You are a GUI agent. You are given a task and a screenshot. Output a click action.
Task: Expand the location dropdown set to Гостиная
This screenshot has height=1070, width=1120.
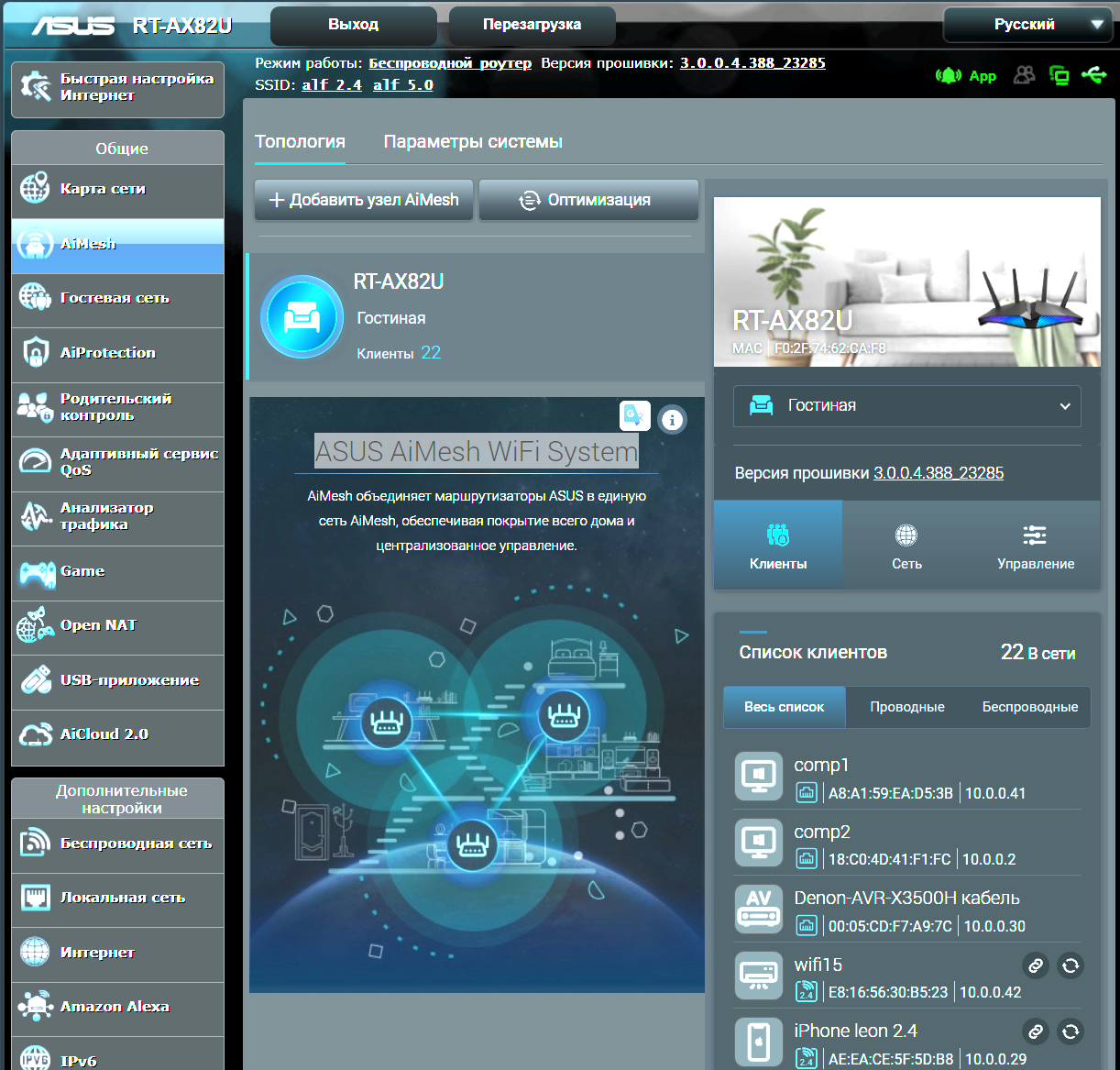907,405
